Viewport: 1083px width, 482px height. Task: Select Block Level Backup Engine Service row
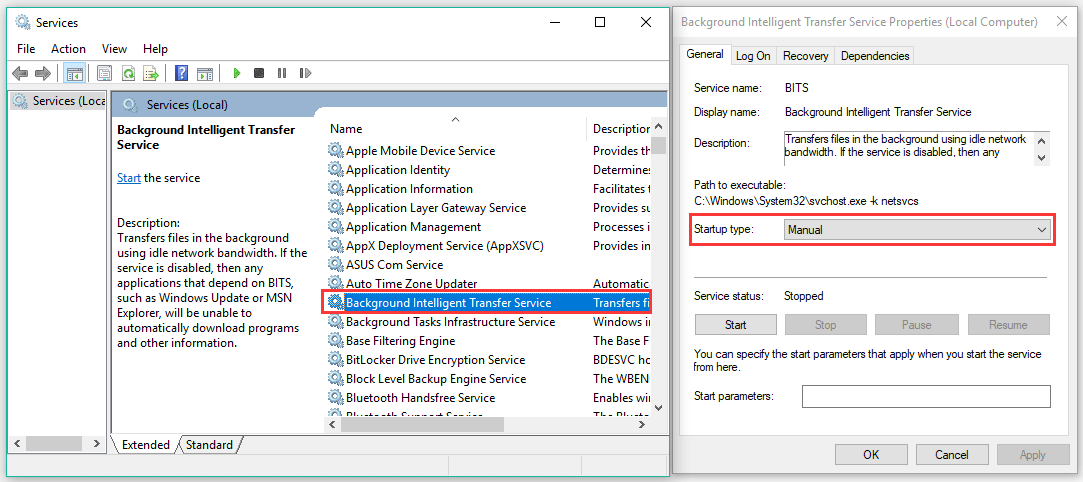(488, 378)
